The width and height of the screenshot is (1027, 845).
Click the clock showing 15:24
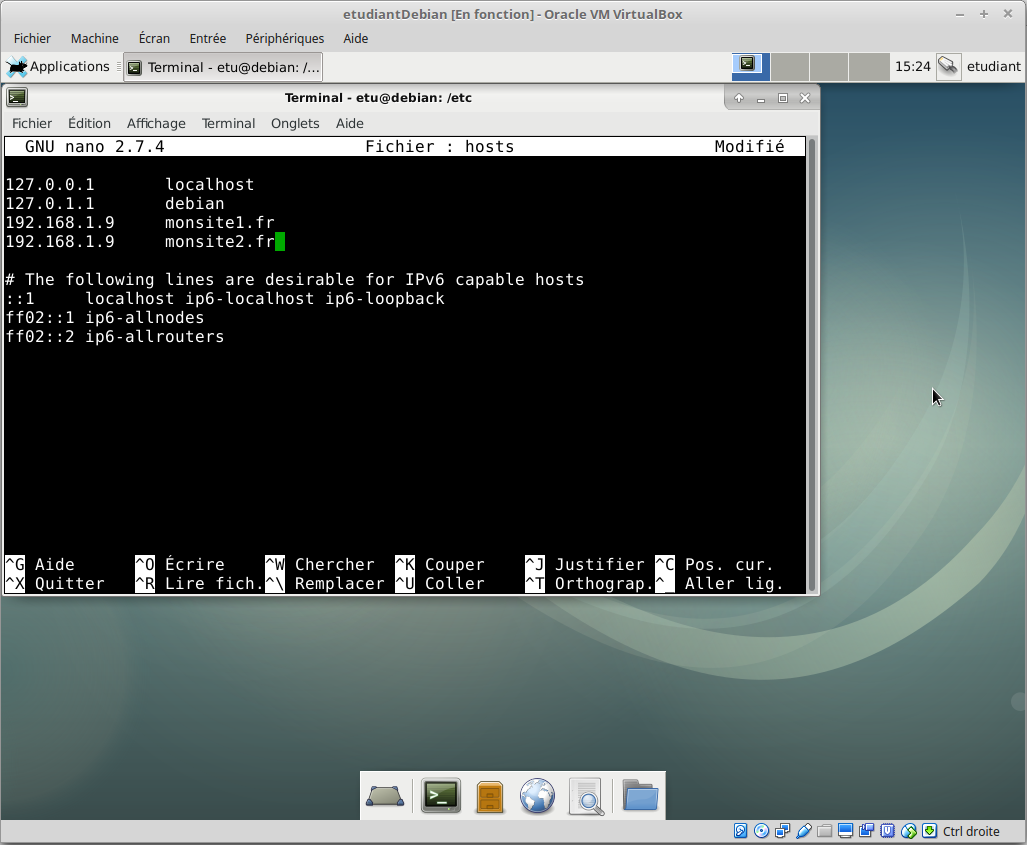tap(912, 66)
